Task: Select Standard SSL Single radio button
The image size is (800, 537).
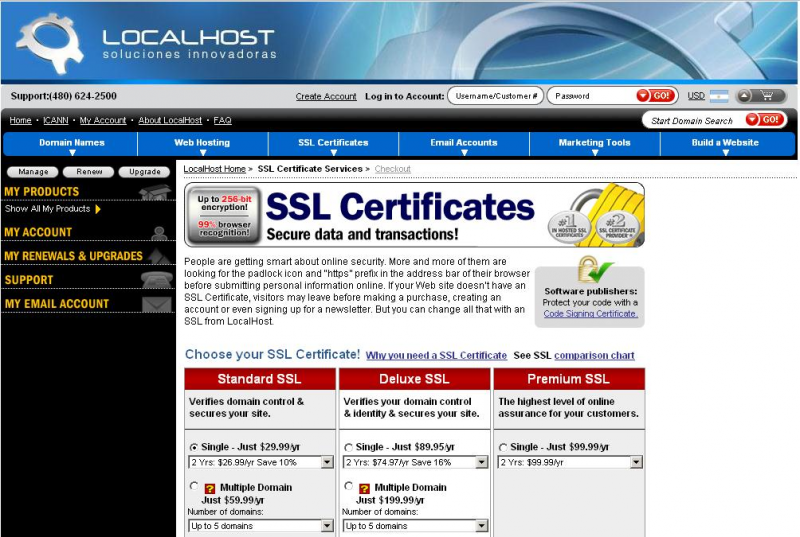Action: 193,447
